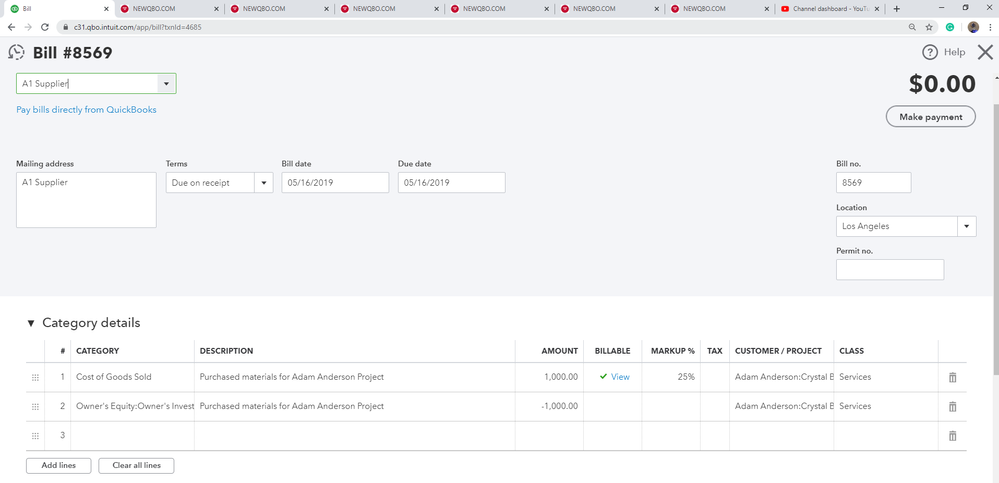The image size is (999, 483).
Task: Delete line 1 with the trash icon
Action: tap(952, 377)
